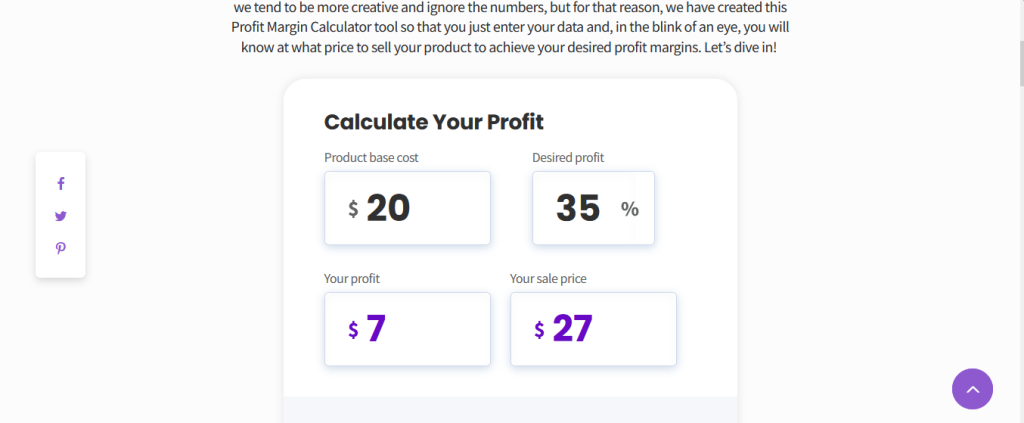
Task: Pin the page with Pinterest icon
Action: [61, 248]
